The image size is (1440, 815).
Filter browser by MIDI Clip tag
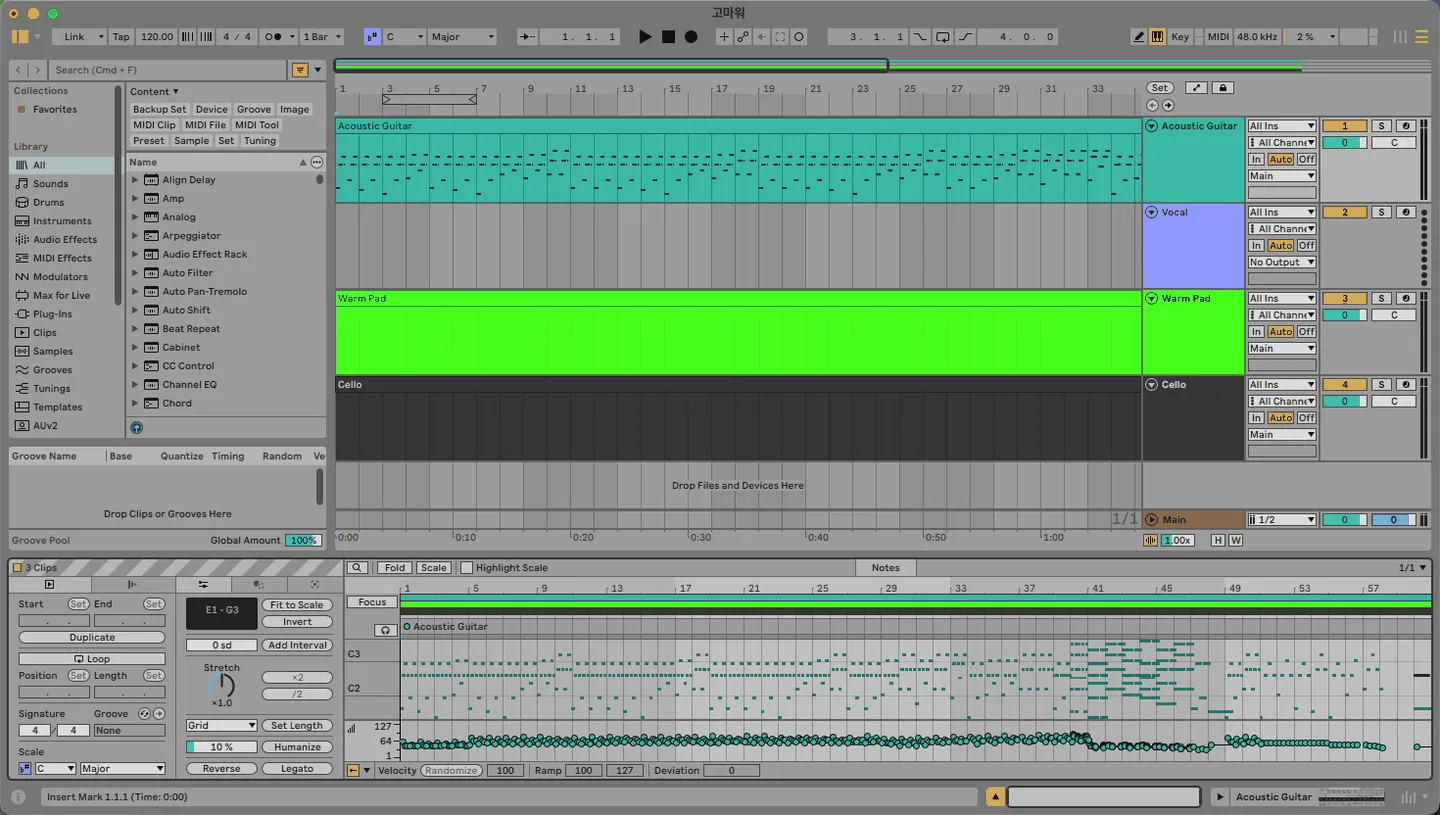tap(154, 125)
